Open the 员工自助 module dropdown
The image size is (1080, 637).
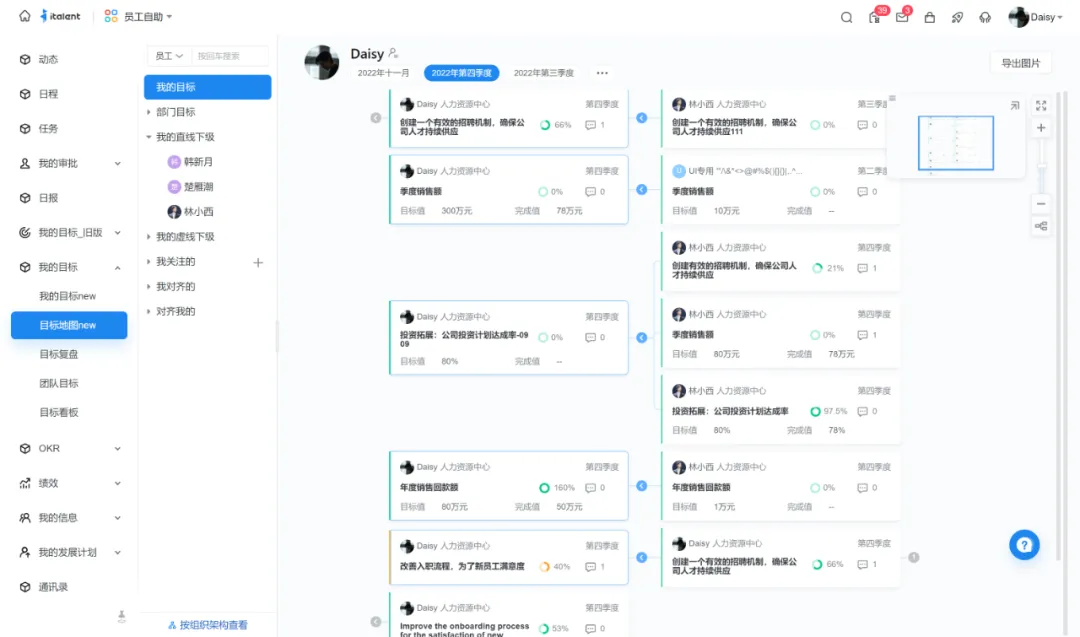click(x=146, y=17)
